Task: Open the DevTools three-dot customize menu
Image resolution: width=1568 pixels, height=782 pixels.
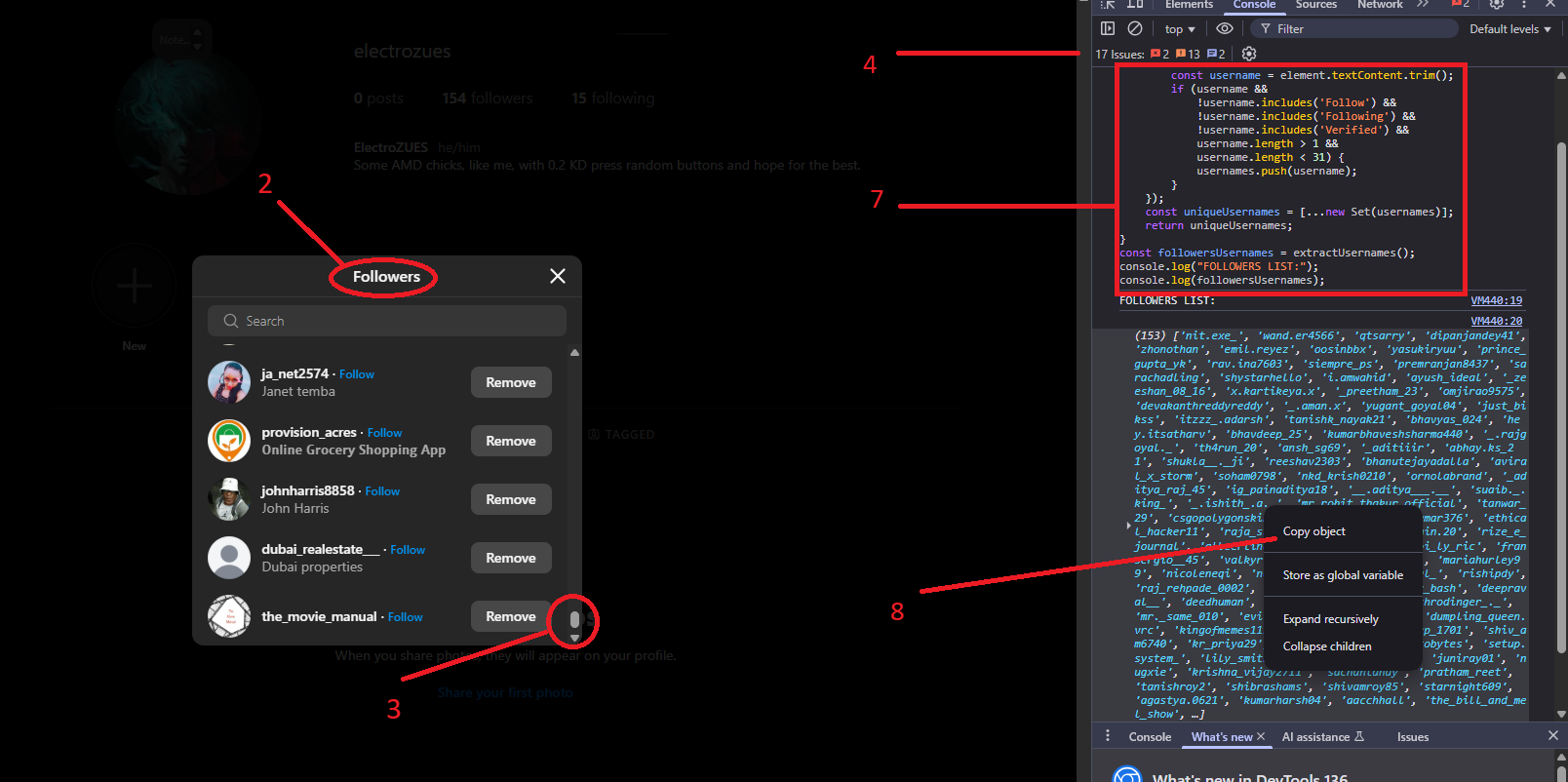Action: [1524, 5]
